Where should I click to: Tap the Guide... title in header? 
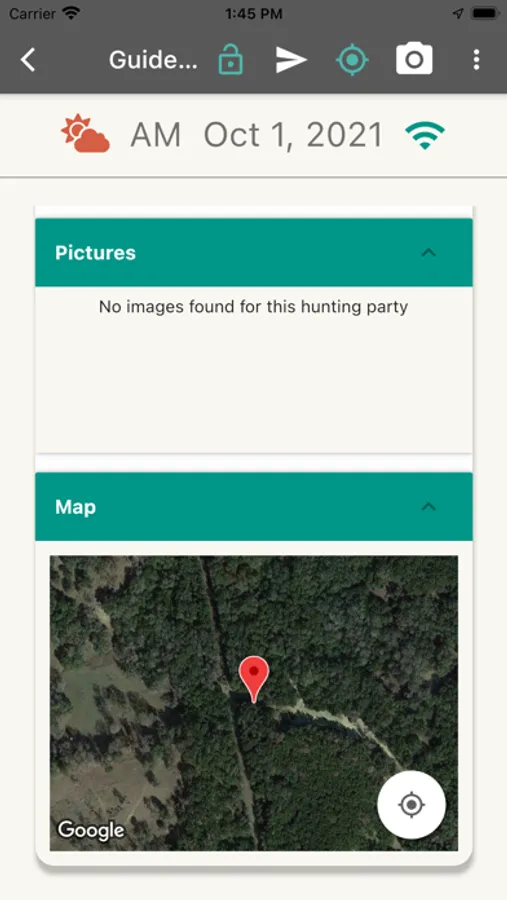click(153, 60)
